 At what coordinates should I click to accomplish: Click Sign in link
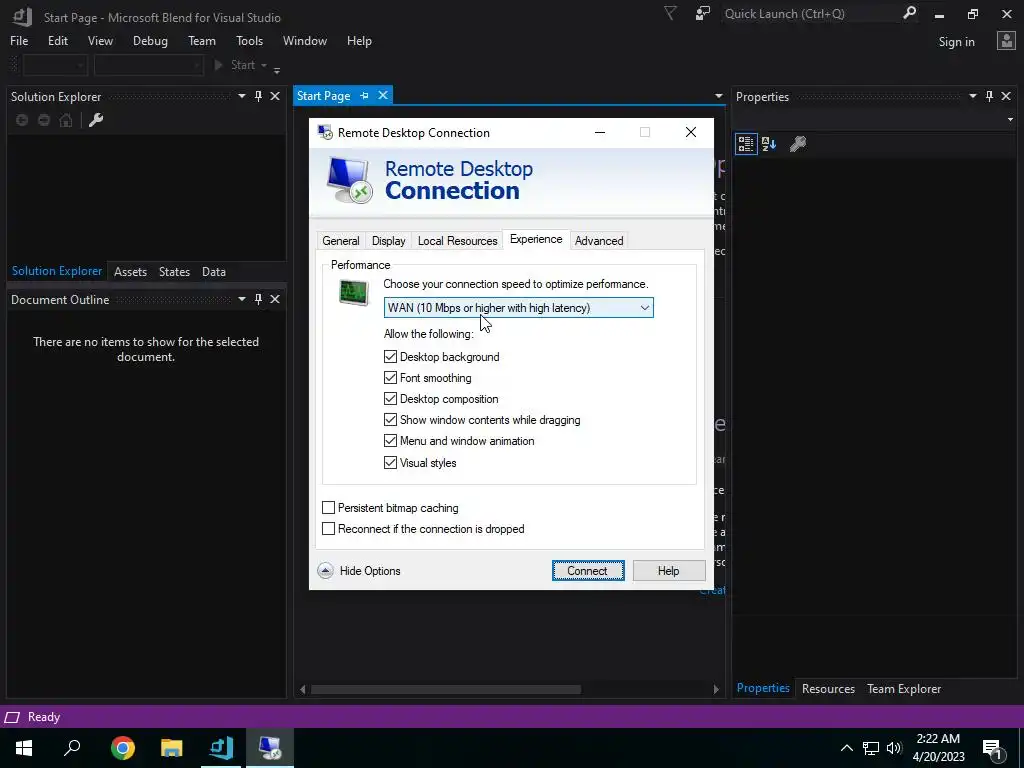[x=956, y=42]
